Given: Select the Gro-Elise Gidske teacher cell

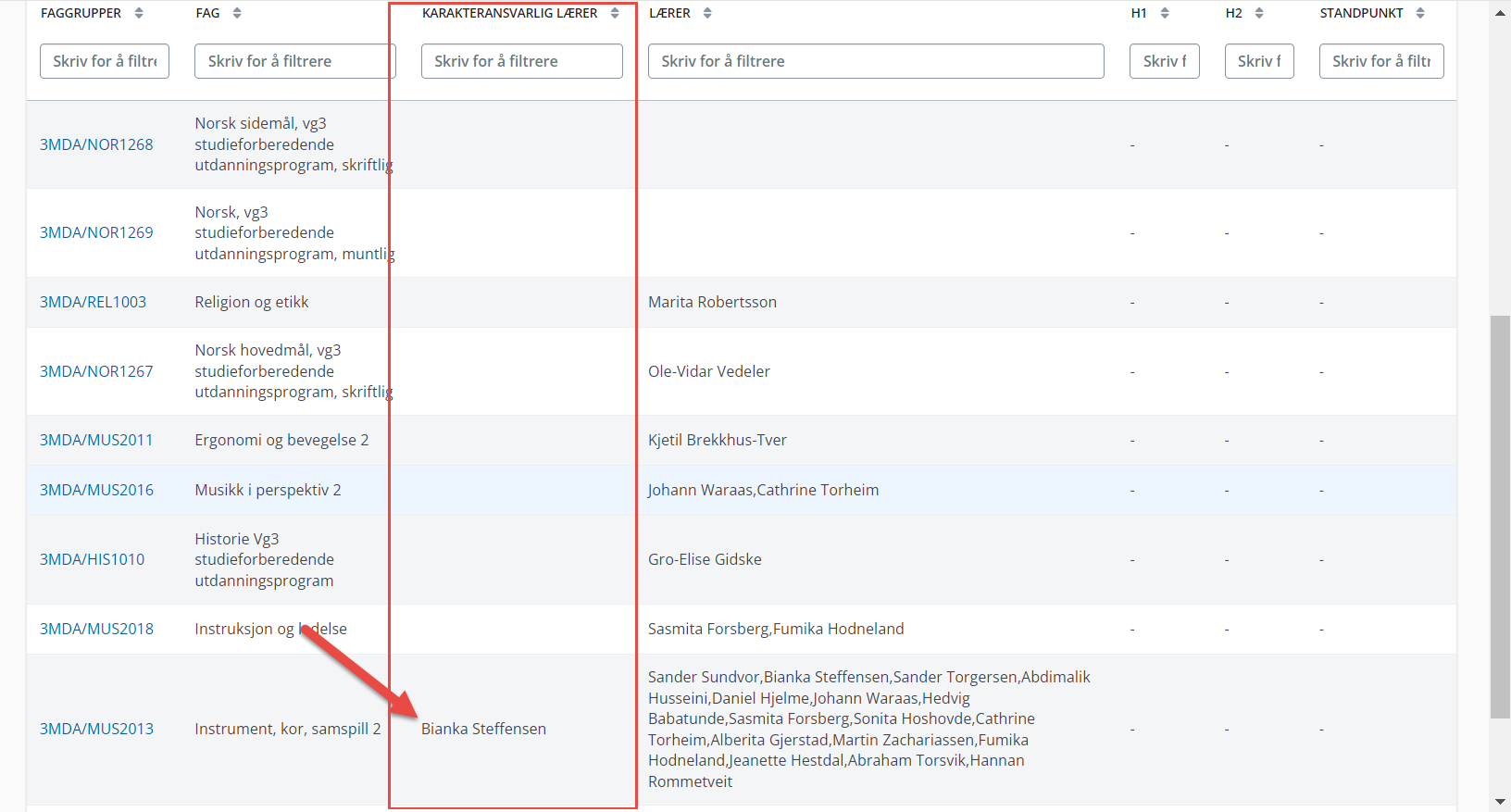Looking at the screenshot, I should pyautogui.click(x=705, y=559).
